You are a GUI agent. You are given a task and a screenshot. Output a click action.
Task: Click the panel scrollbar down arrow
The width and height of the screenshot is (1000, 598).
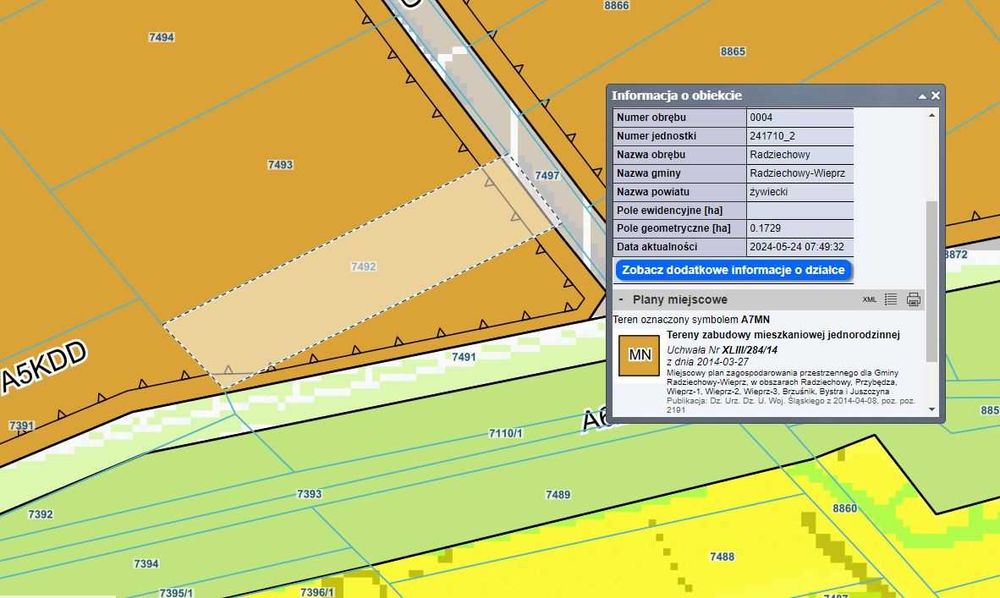click(x=932, y=409)
